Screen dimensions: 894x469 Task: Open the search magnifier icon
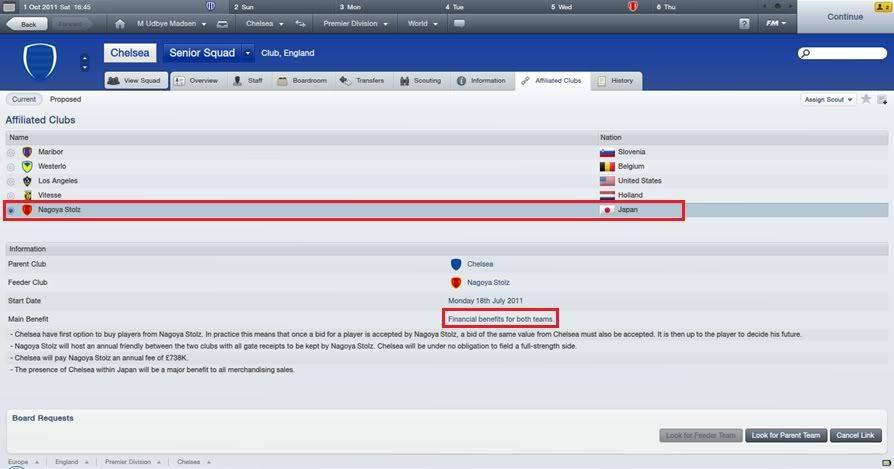(x=805, y=54)
